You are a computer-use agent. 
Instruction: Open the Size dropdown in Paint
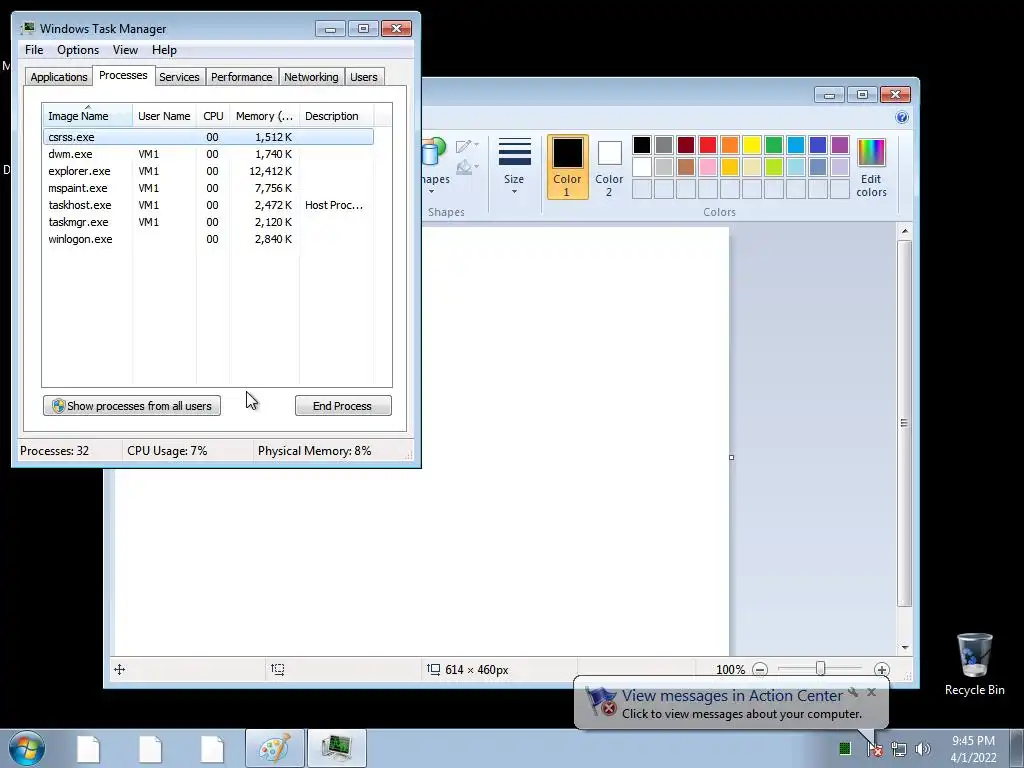[x=514, y=166]
